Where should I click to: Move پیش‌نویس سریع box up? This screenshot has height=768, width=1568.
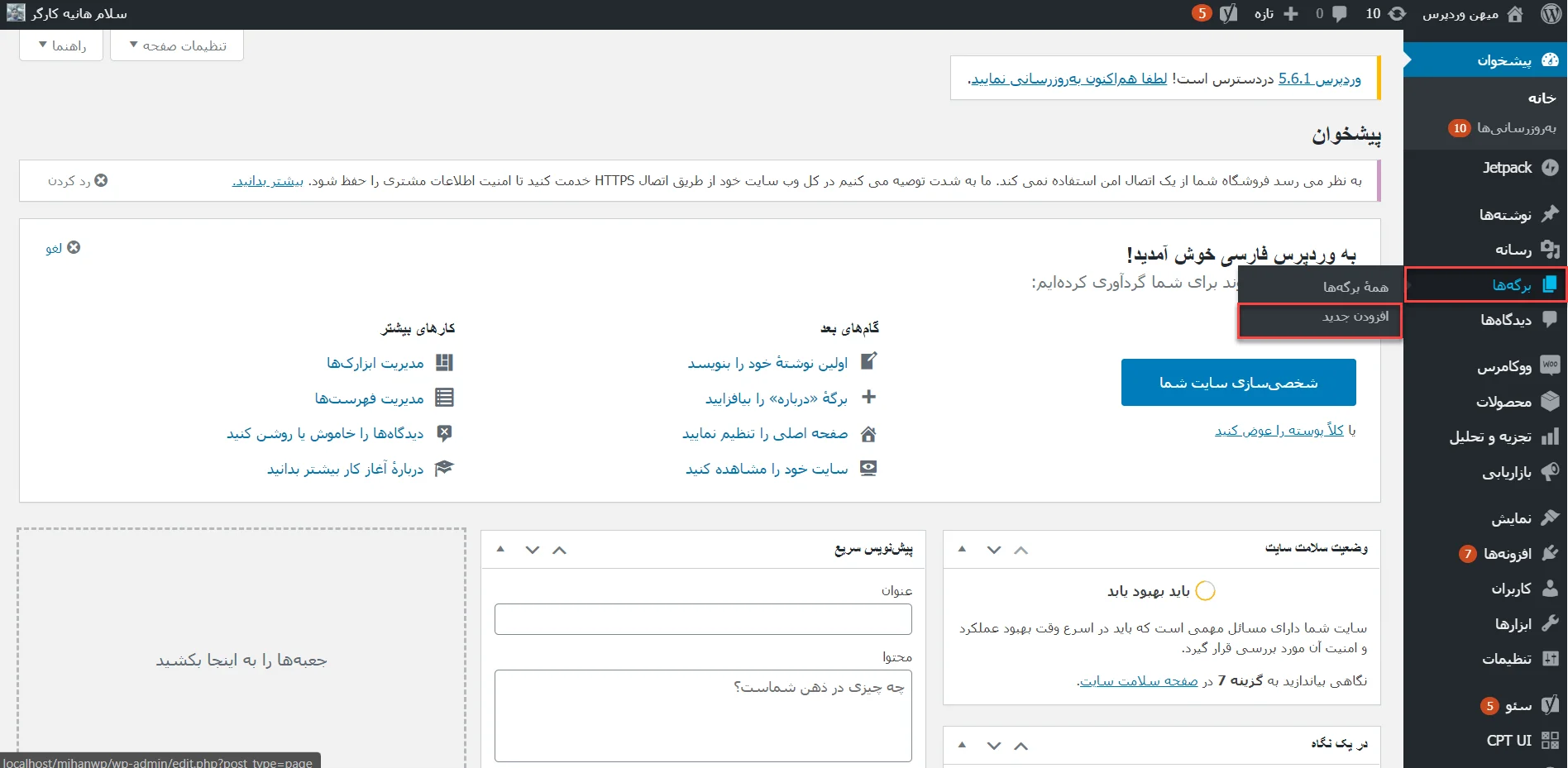coord(560,550)
